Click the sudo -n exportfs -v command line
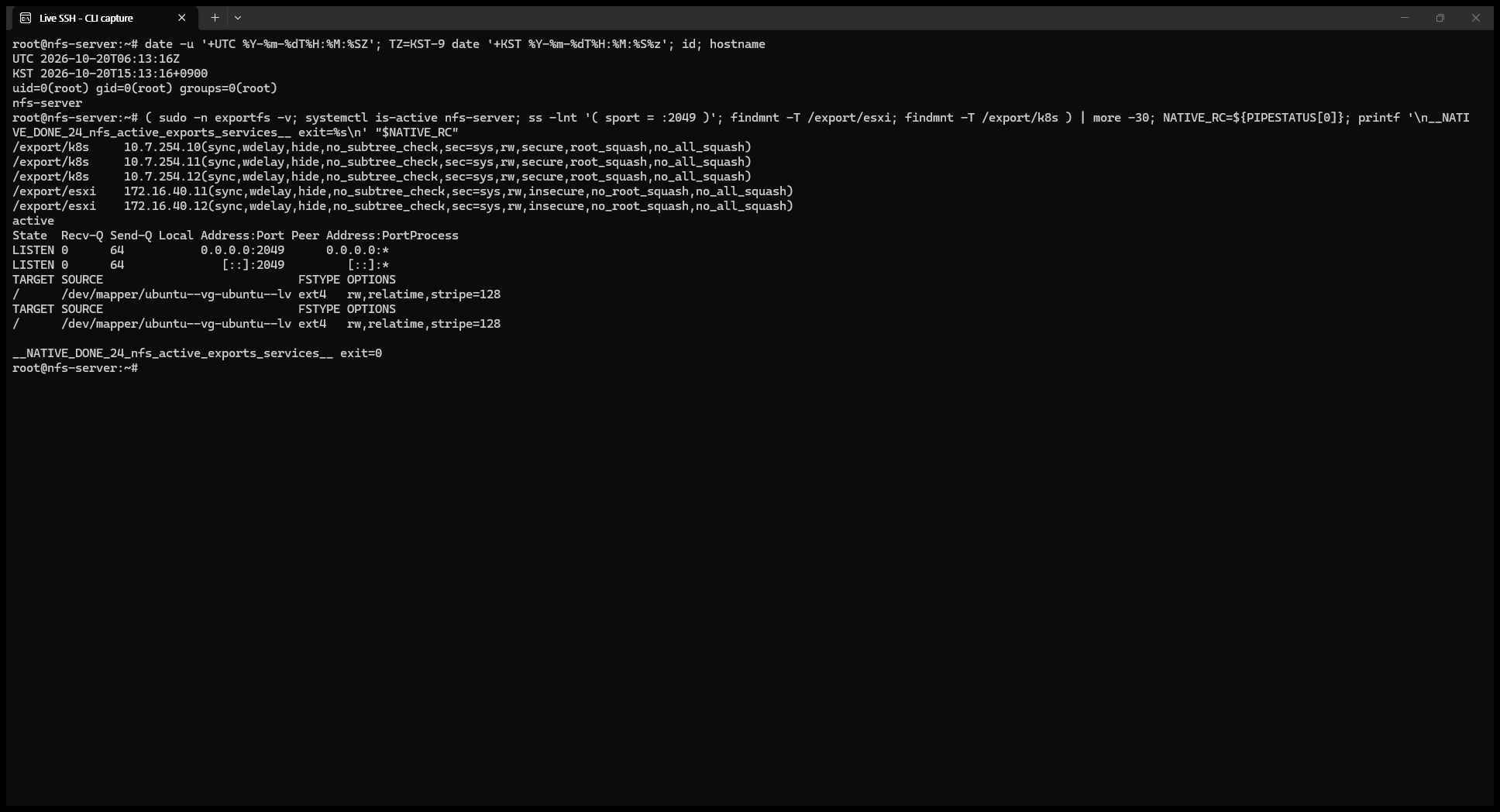This screenshot has width=1500, height=812. tap(741, 125)
